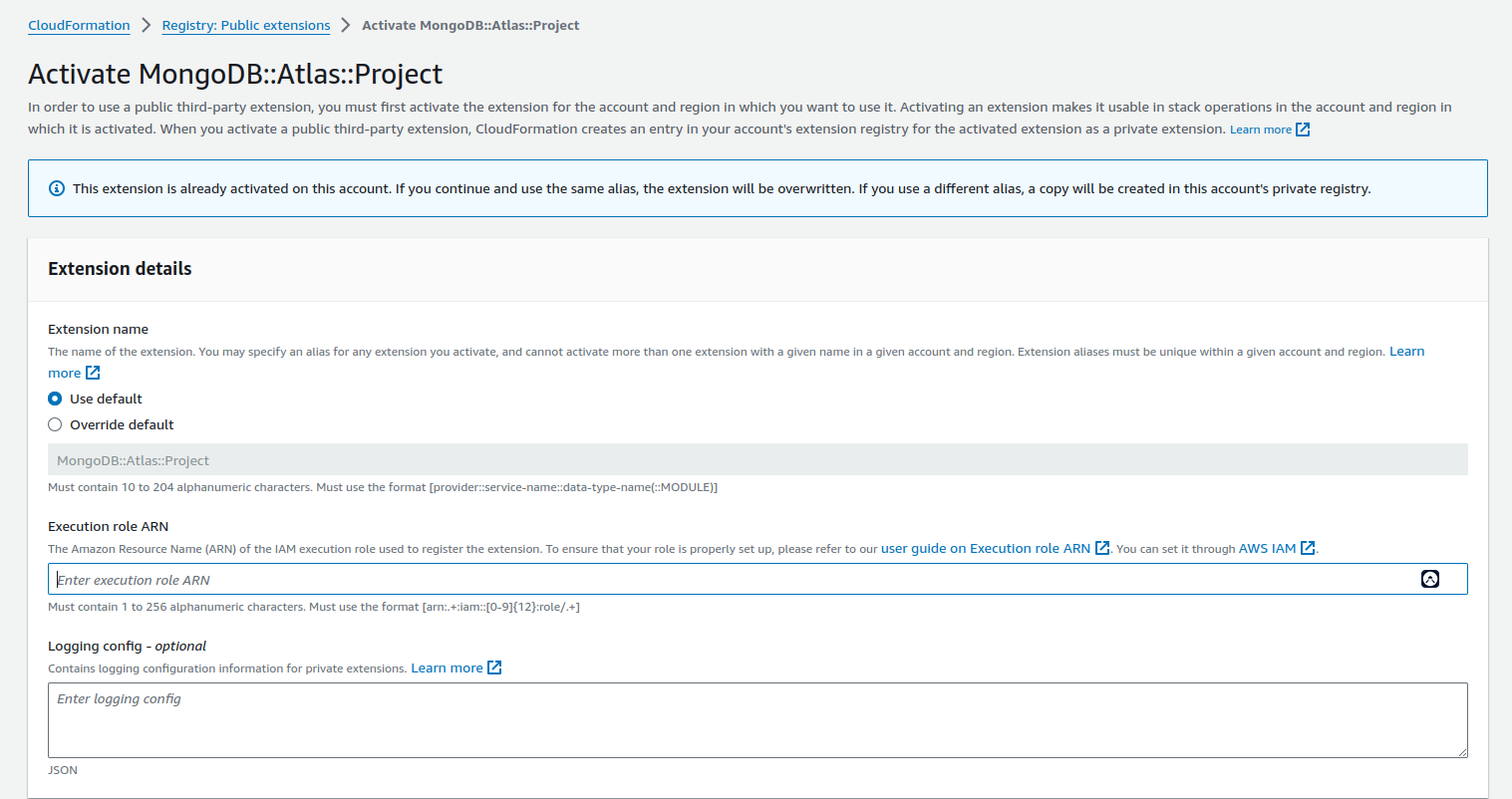Viewport: 1512px width, 799px height.
Task: Go to Registry: Public extensions breadcrumb
Action: 246,26
